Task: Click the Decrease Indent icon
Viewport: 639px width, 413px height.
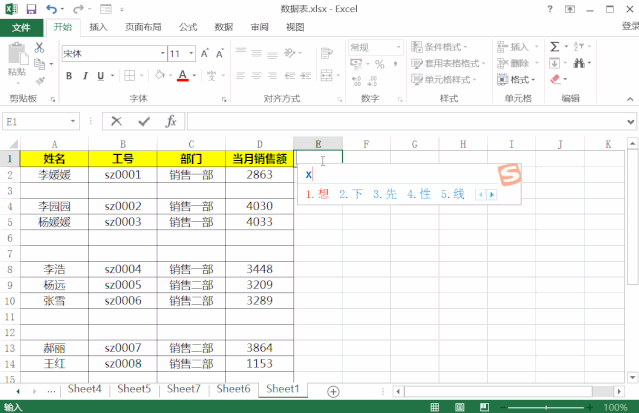Action: click(x=290, y=75)
